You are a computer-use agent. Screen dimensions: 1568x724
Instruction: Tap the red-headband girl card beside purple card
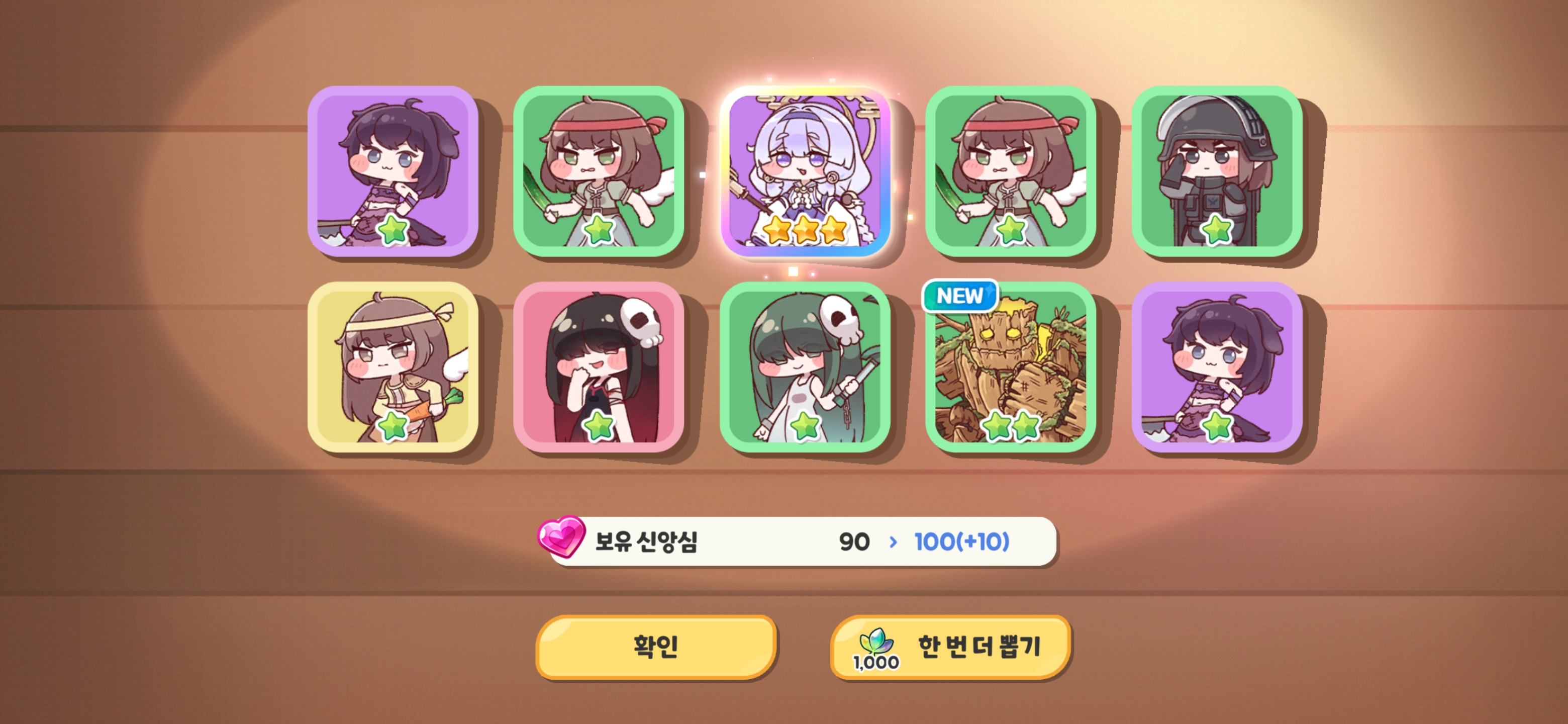(599, 172)
